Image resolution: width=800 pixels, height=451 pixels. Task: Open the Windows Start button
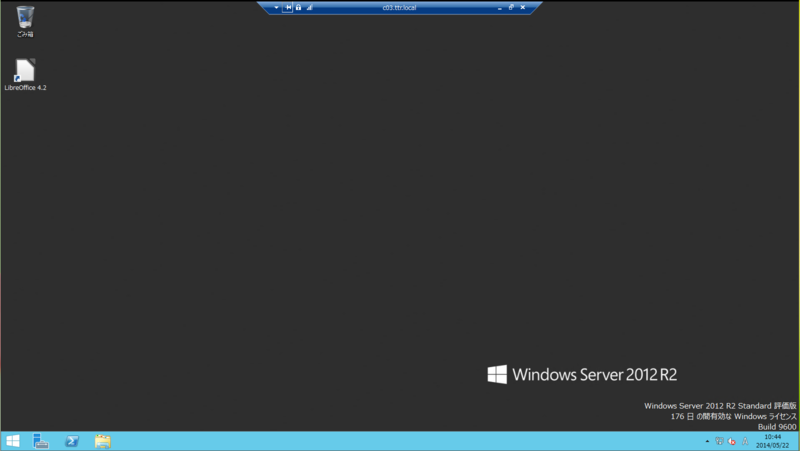(13, 441)
